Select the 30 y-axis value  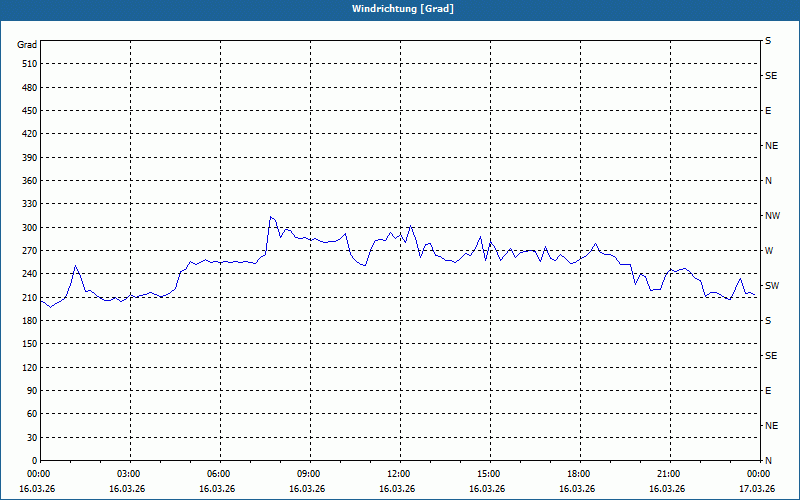click(32, 437)
